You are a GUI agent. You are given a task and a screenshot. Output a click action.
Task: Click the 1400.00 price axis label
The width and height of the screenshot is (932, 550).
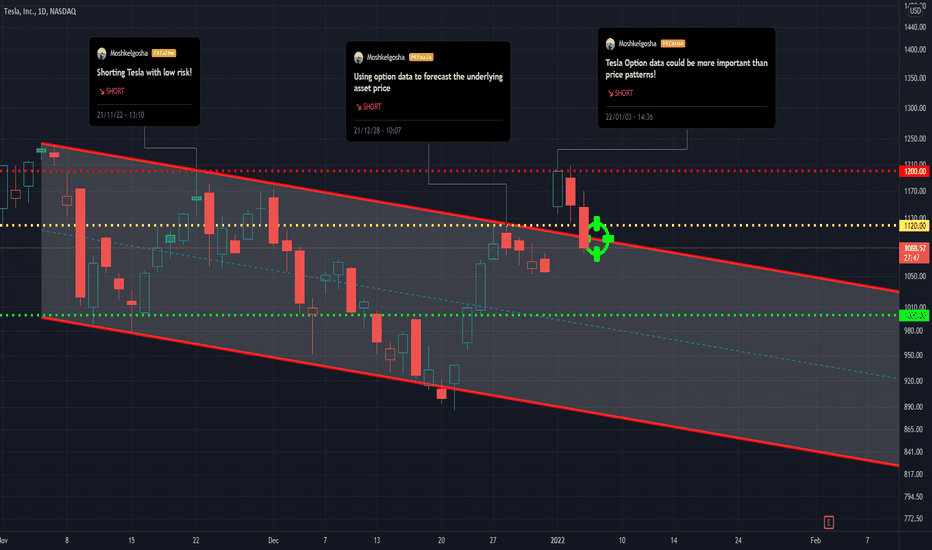[x=915, y=49]
